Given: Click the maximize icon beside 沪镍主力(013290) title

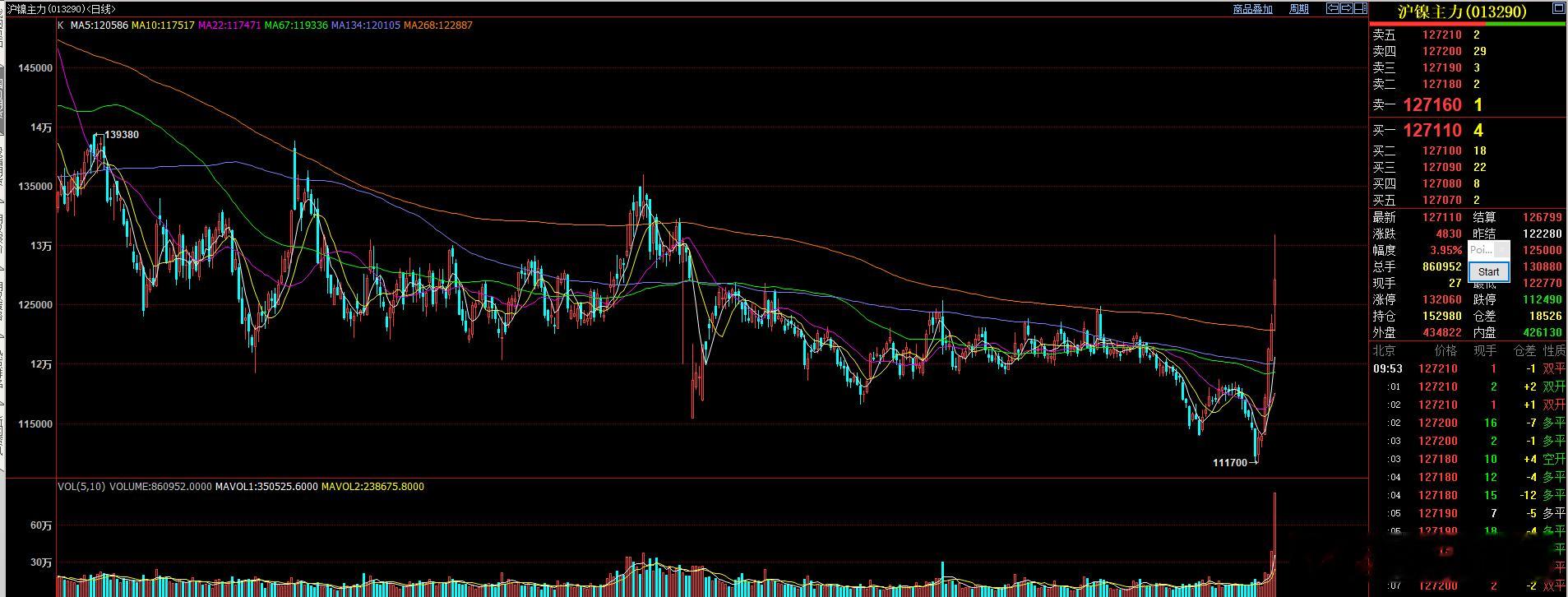Looking at the screenshot, I should (1558, 9).
